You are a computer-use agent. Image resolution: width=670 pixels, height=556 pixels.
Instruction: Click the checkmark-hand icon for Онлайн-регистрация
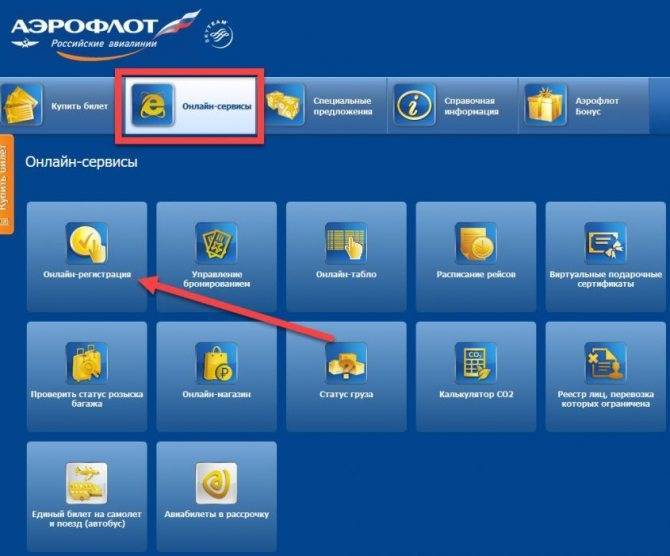(x=87, y=243)
